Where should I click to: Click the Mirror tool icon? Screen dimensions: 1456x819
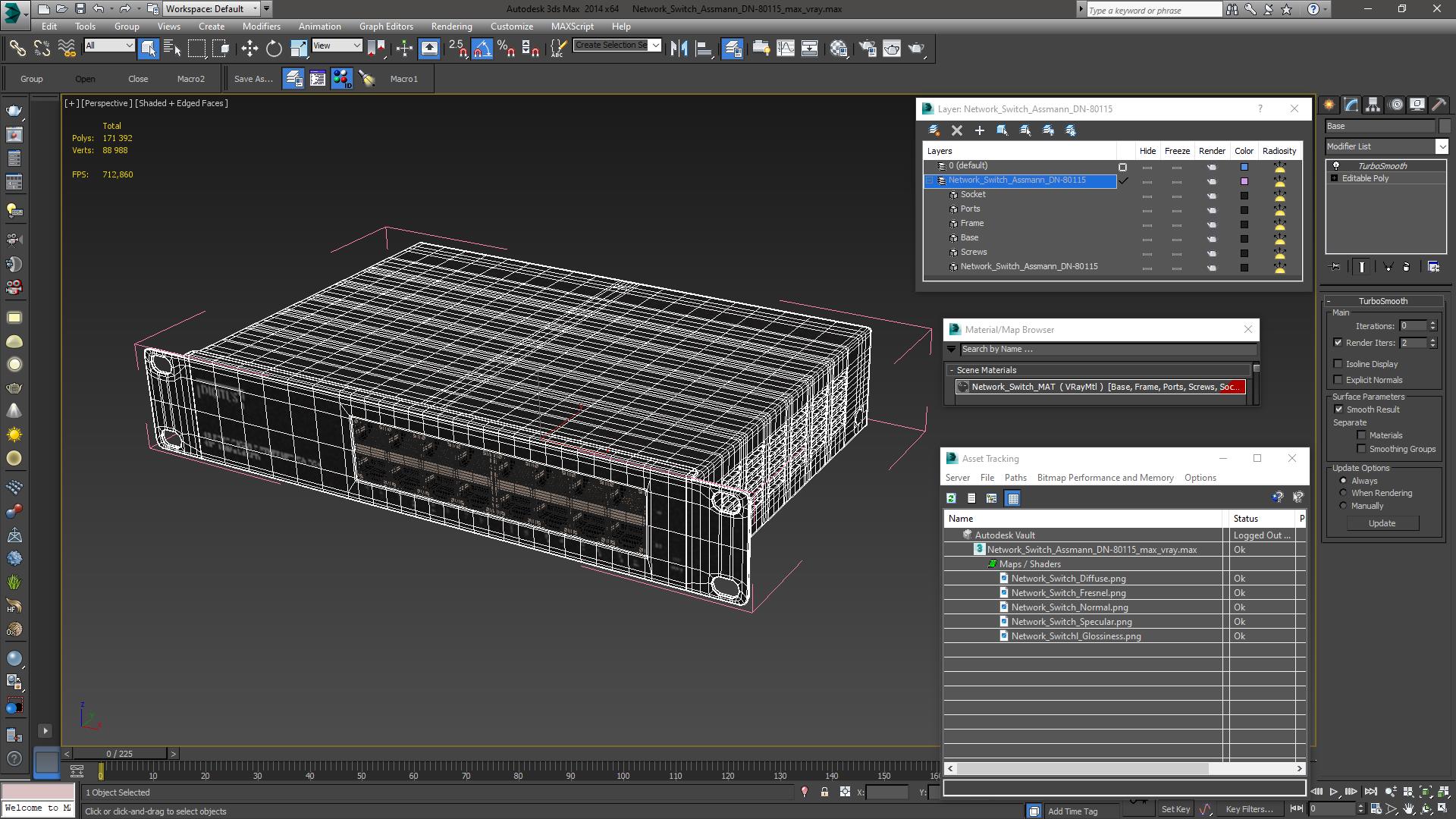(679, 49)
